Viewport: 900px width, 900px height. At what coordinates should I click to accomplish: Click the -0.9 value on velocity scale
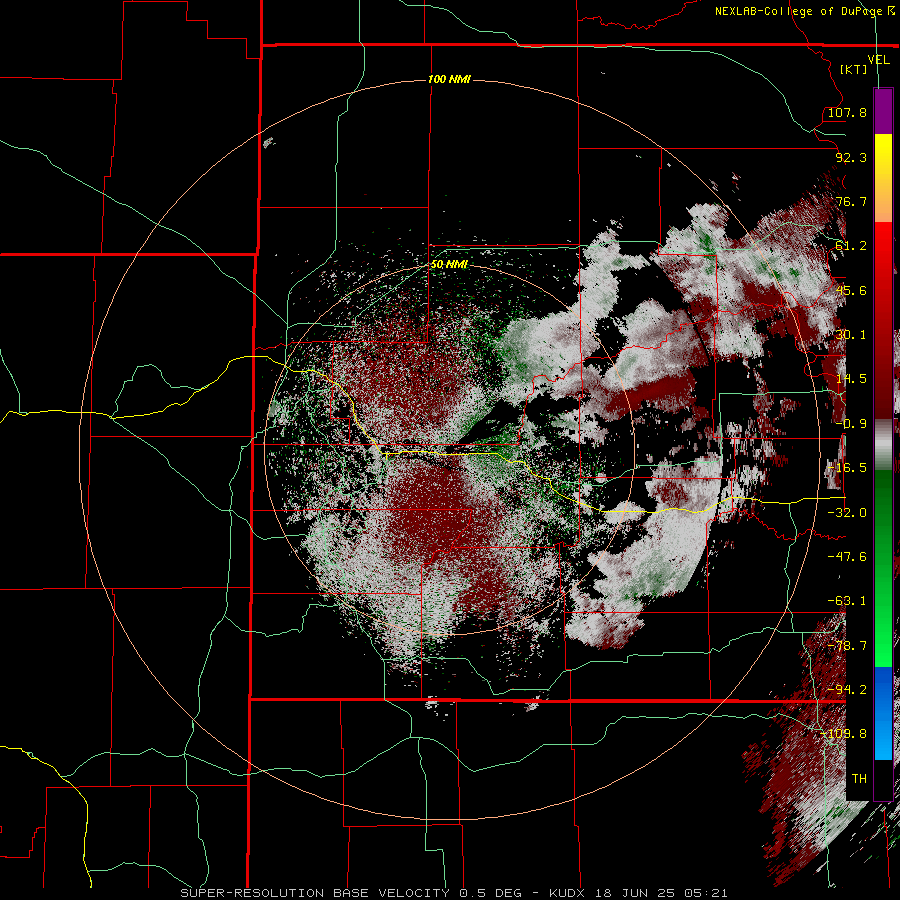tap(851, 424)
